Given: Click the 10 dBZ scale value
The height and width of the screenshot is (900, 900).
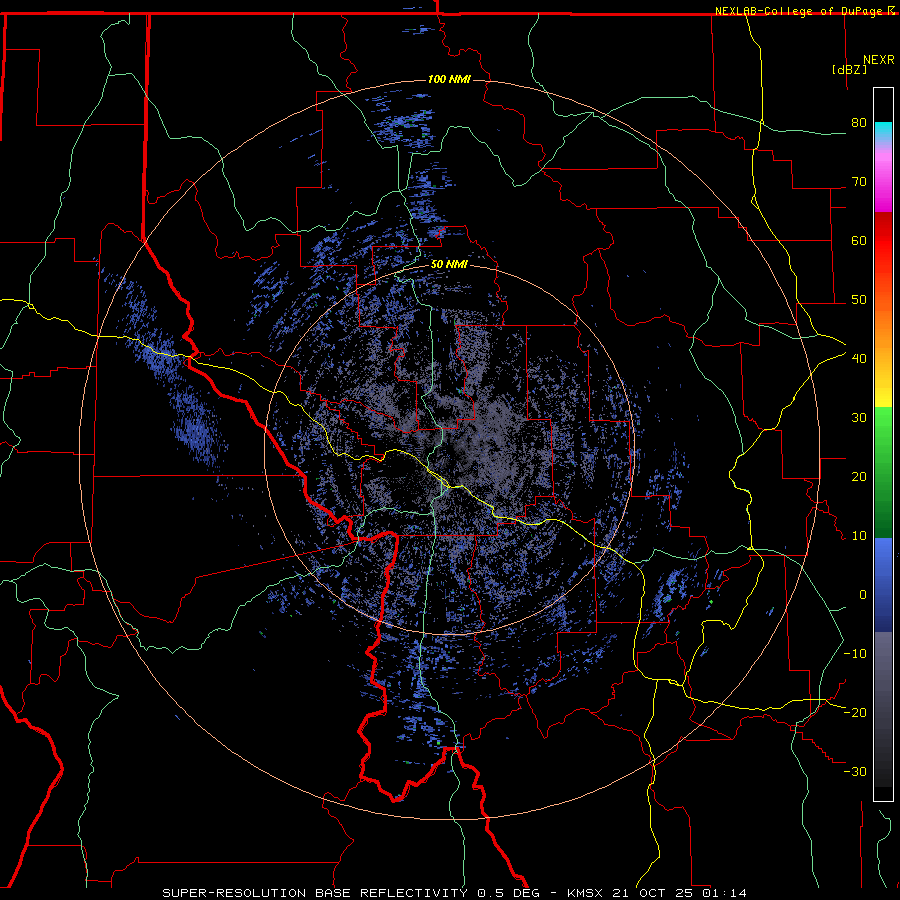Looking at the screenshot, I should 859,536.
